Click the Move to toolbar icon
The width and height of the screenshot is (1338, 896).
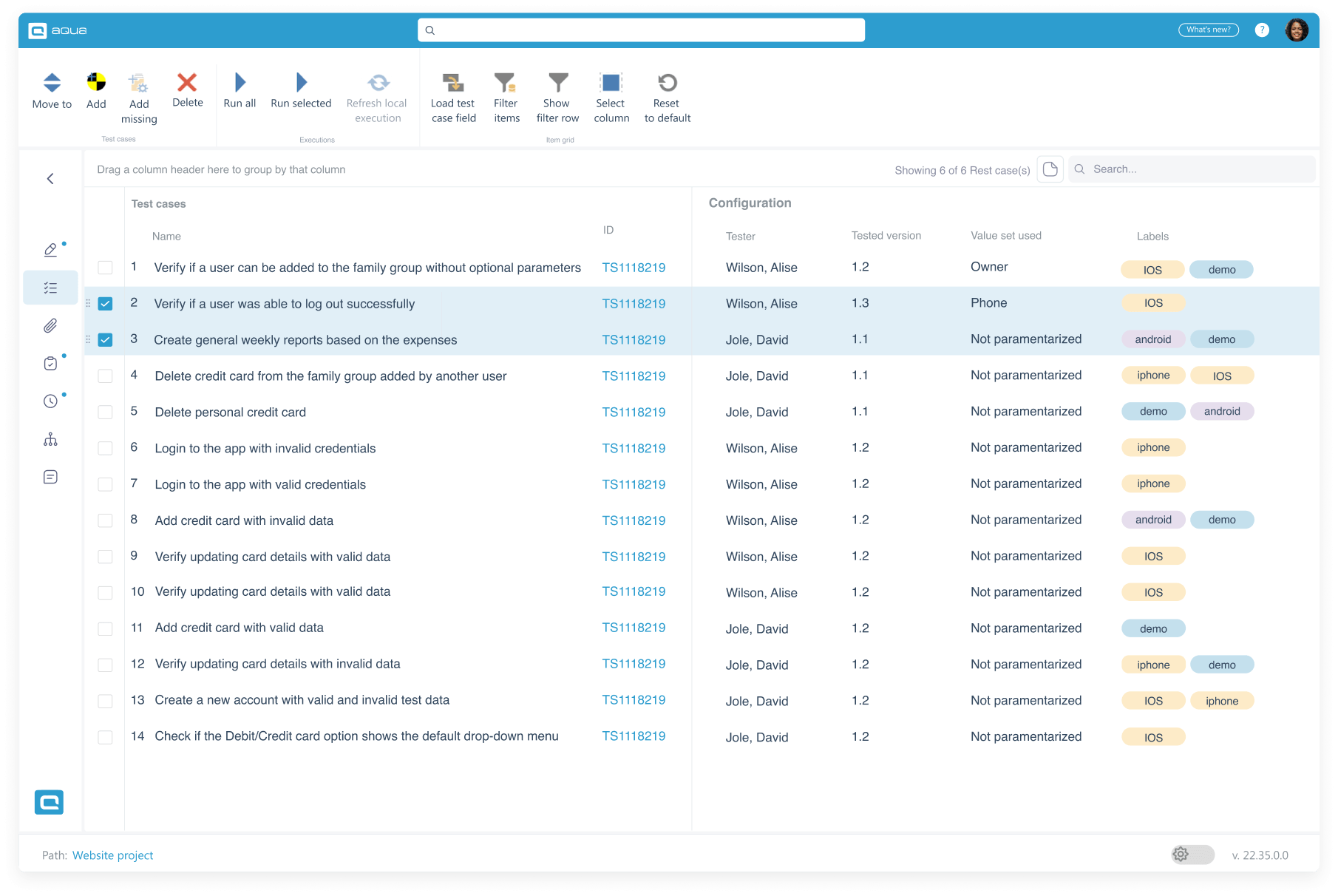click(52, 83)
